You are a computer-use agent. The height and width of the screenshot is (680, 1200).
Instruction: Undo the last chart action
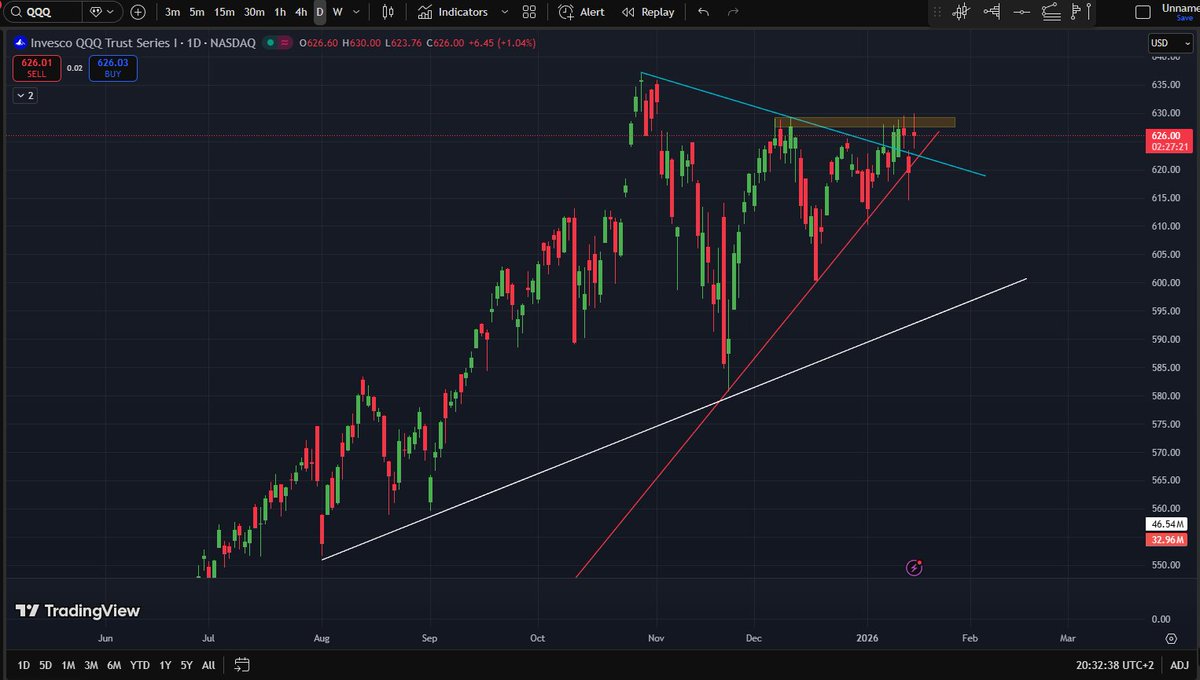pyautogui.click(x=704, y=12)
